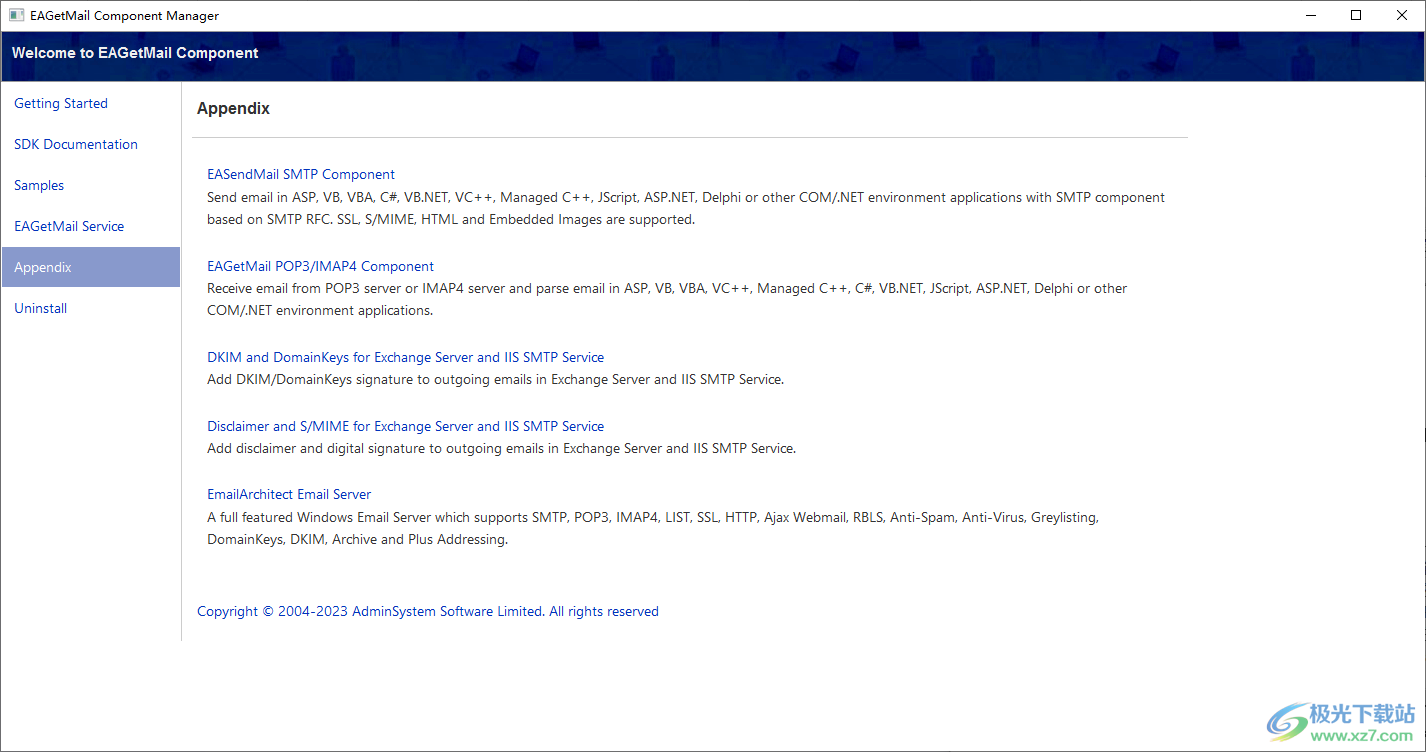Select EAGetMail Service in the sidebar

click(x=69, y=226)
